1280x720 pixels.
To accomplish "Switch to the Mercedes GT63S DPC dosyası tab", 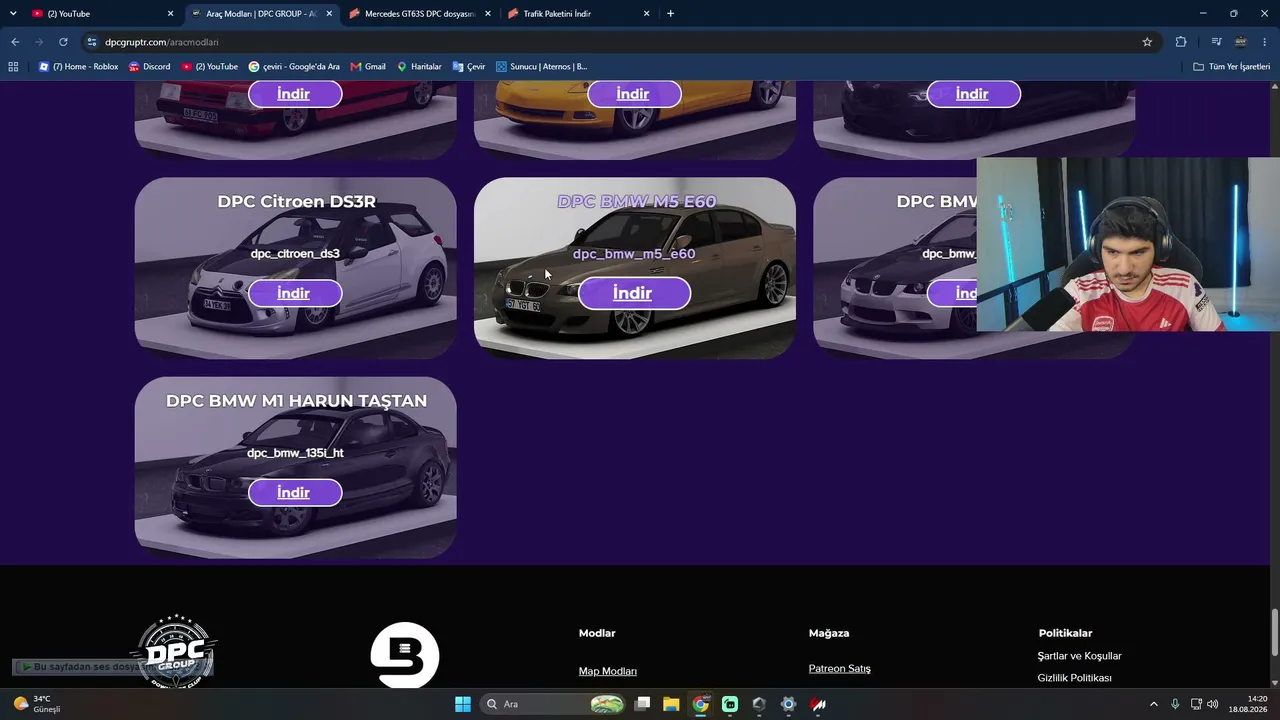I will click(419, 14).
